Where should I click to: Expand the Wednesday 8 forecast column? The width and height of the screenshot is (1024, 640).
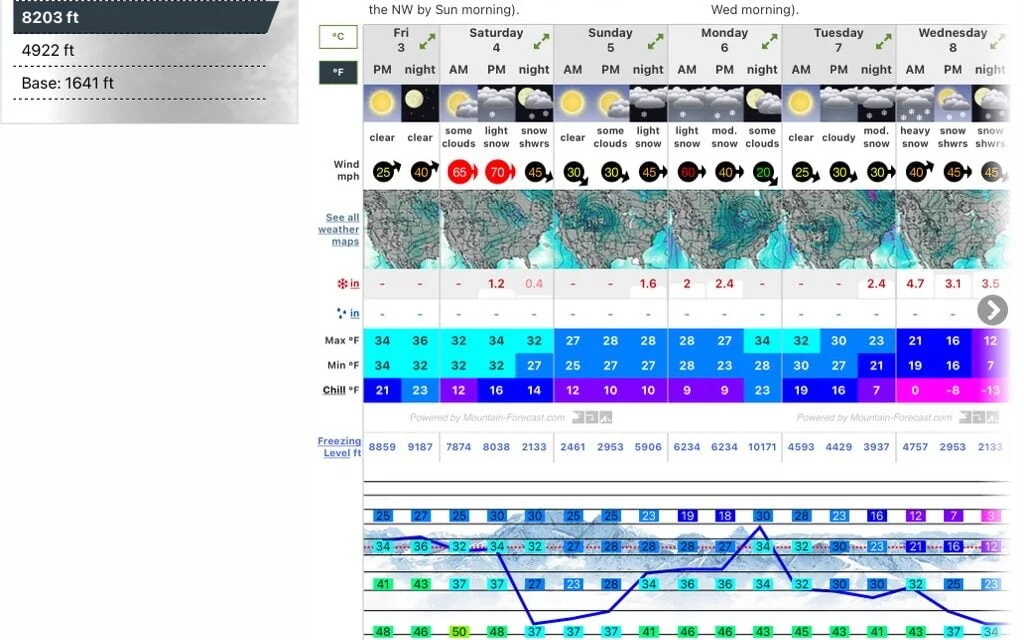click(x=997, y=42)
